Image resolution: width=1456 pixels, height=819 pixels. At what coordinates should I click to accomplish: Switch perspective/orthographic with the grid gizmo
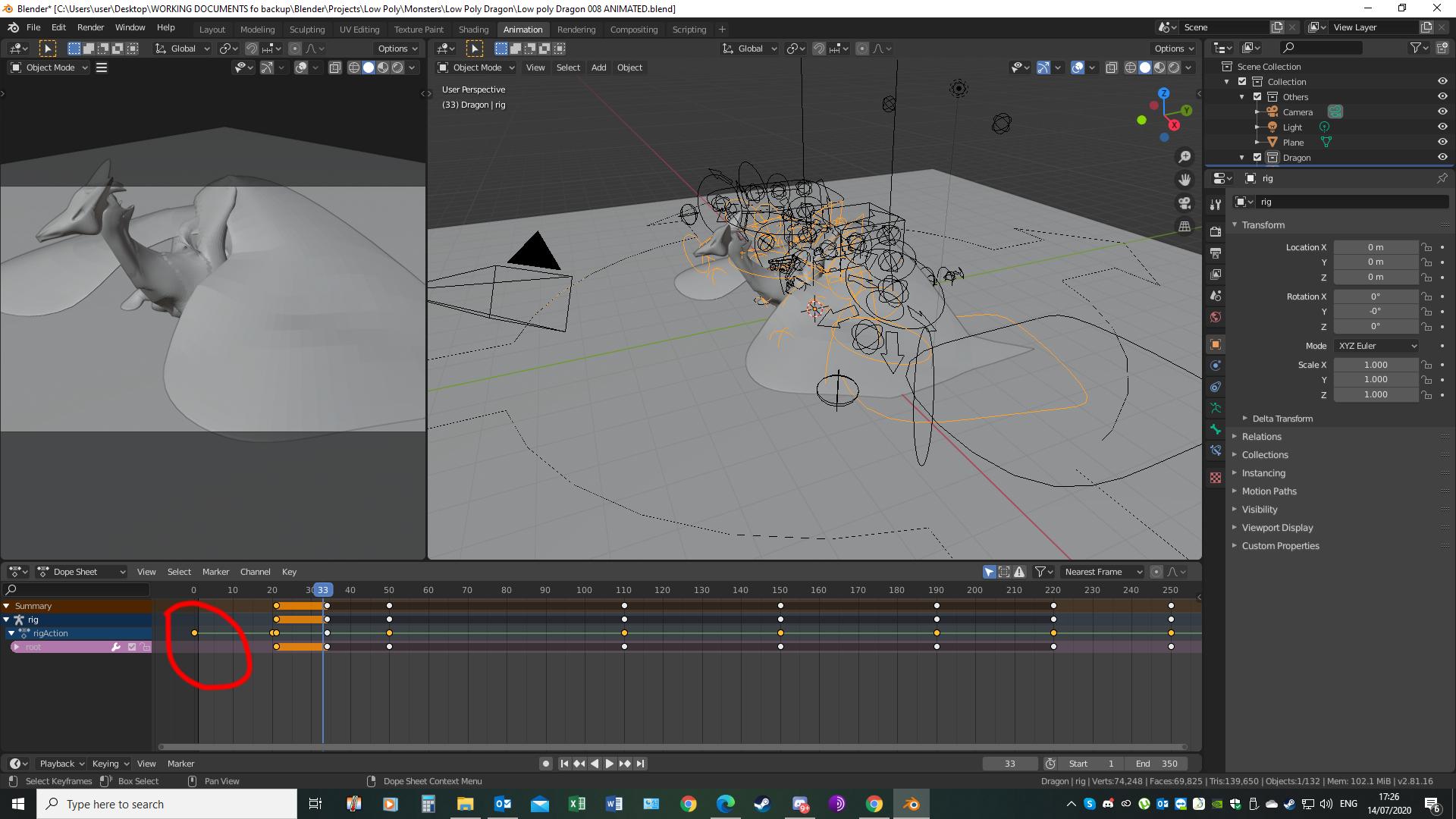tap(1184, 226)
